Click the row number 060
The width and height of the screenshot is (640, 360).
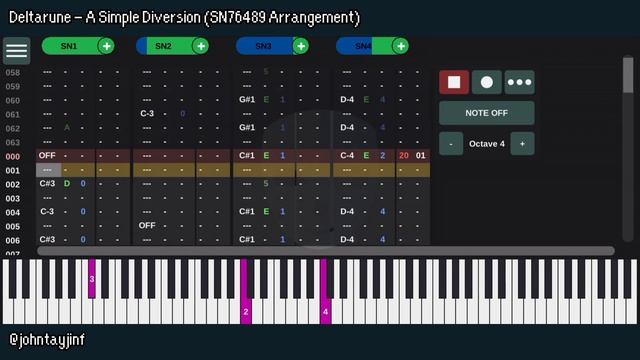tap(13, 100)
